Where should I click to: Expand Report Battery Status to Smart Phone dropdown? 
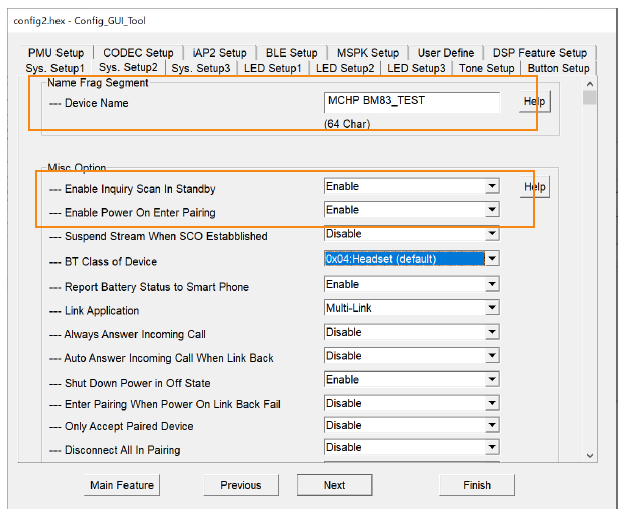click(x=491, y=285)
